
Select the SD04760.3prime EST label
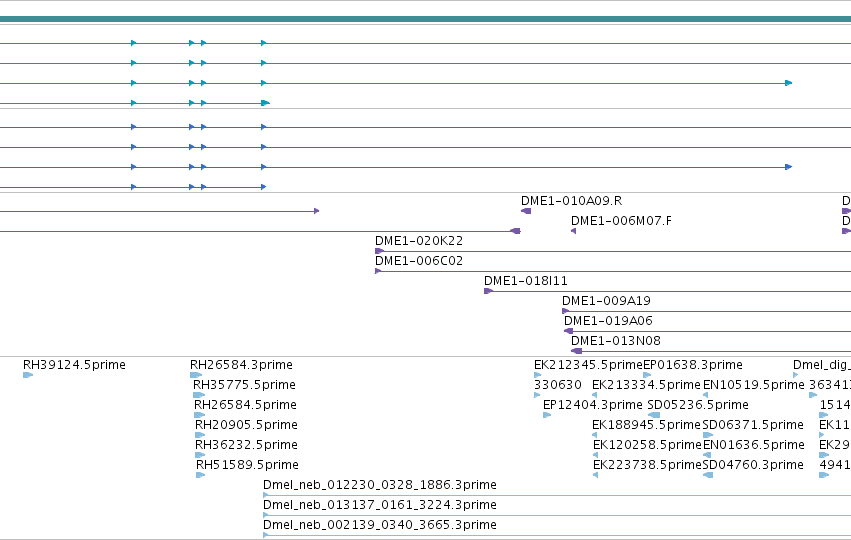coord(753,466)
